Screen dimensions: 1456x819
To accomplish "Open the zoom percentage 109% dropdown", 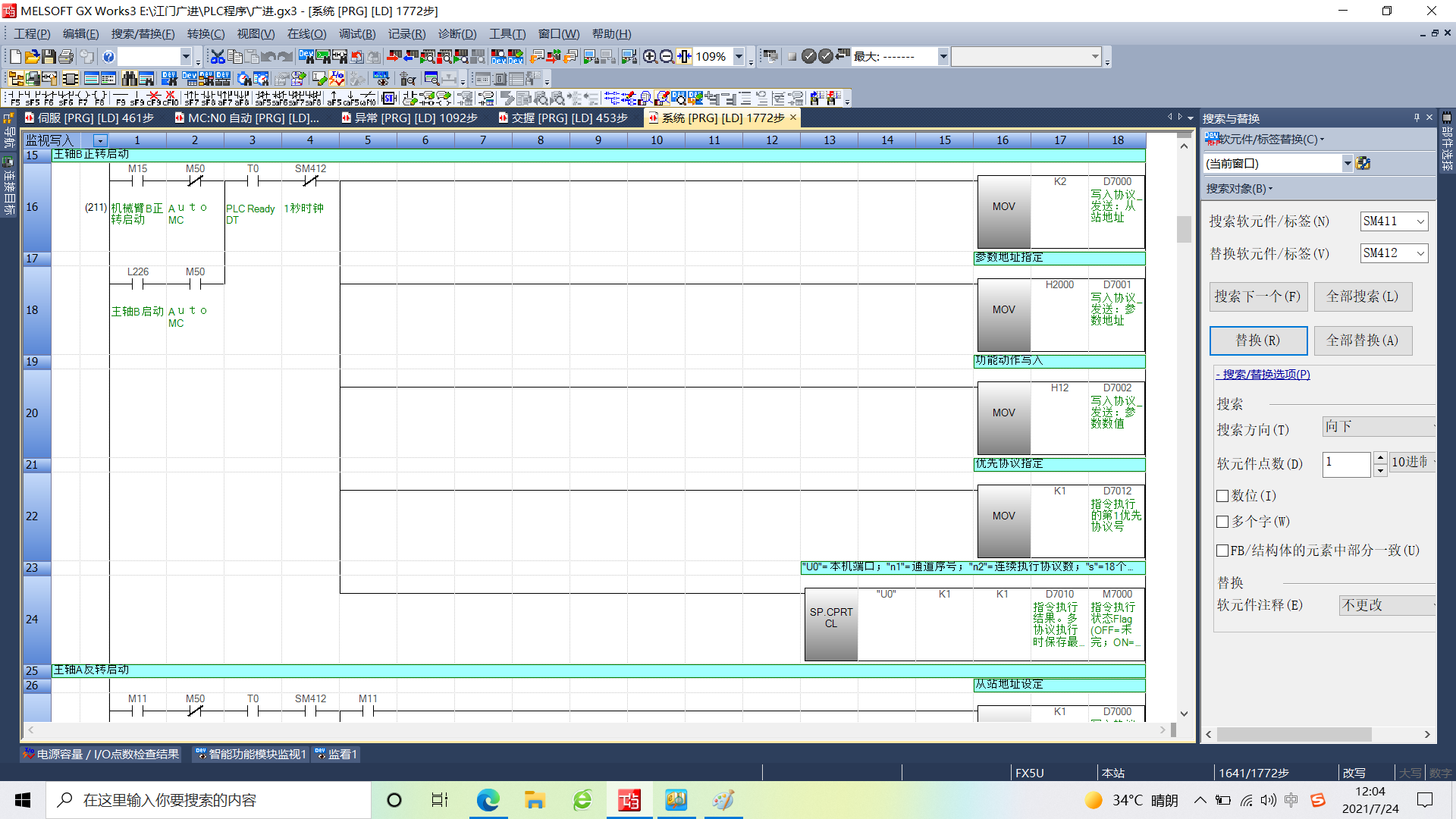I will coord(738,56).
